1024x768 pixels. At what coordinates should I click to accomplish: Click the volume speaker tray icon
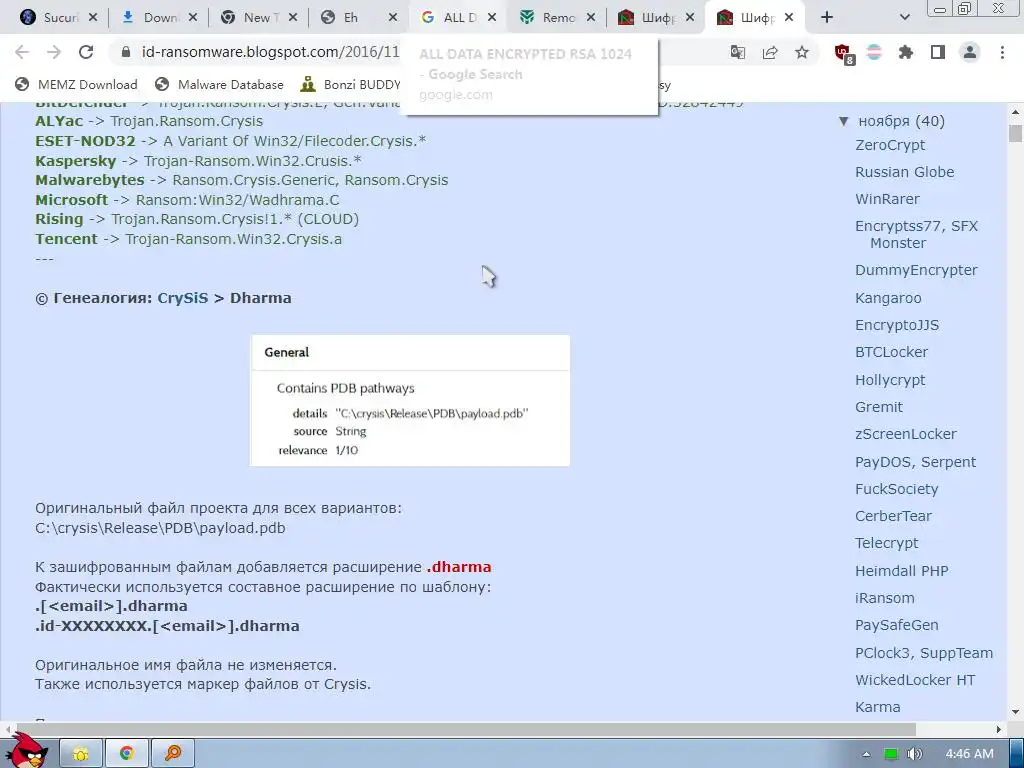coord(914,754)
